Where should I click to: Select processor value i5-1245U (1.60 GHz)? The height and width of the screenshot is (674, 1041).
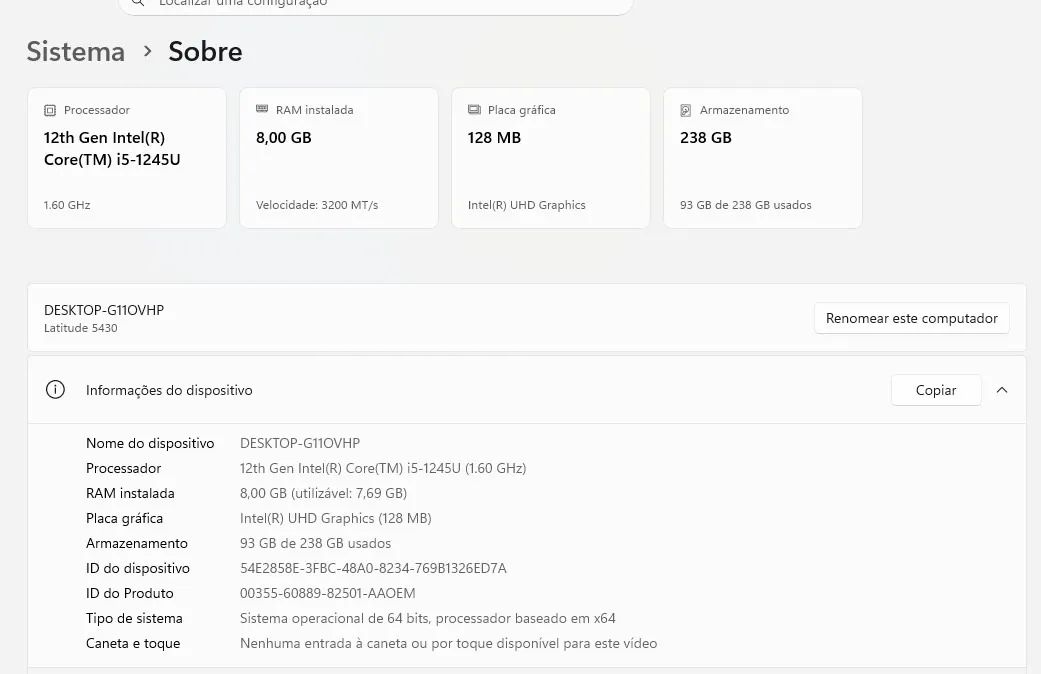383,468
